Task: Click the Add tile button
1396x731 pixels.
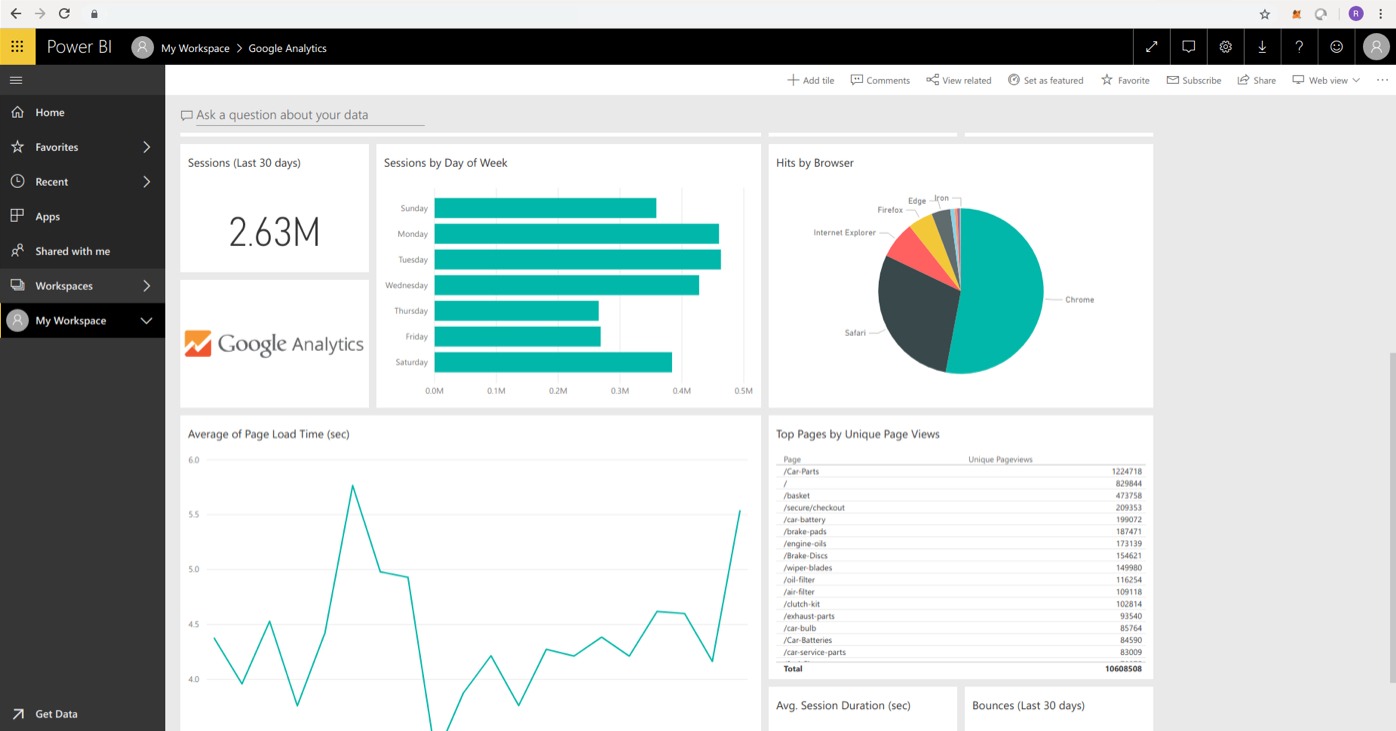Action: 810,80
